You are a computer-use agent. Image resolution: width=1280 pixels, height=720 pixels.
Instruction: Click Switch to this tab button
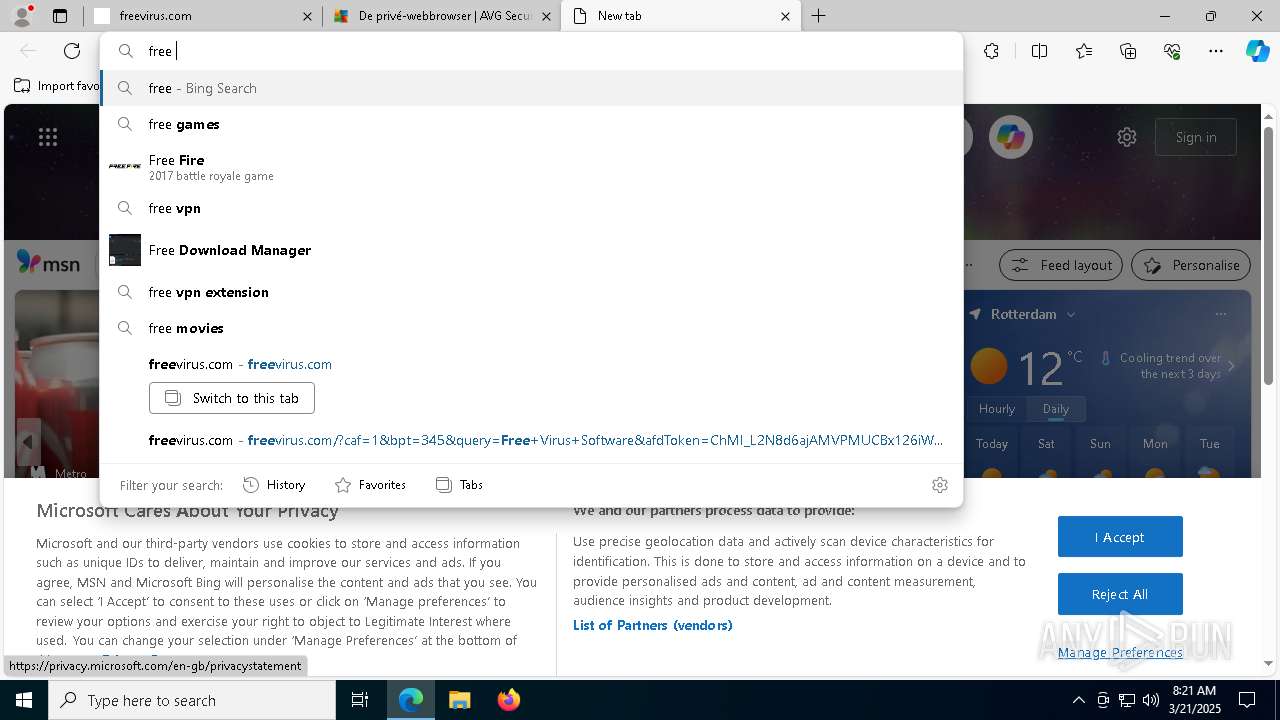tap(232, 398)
